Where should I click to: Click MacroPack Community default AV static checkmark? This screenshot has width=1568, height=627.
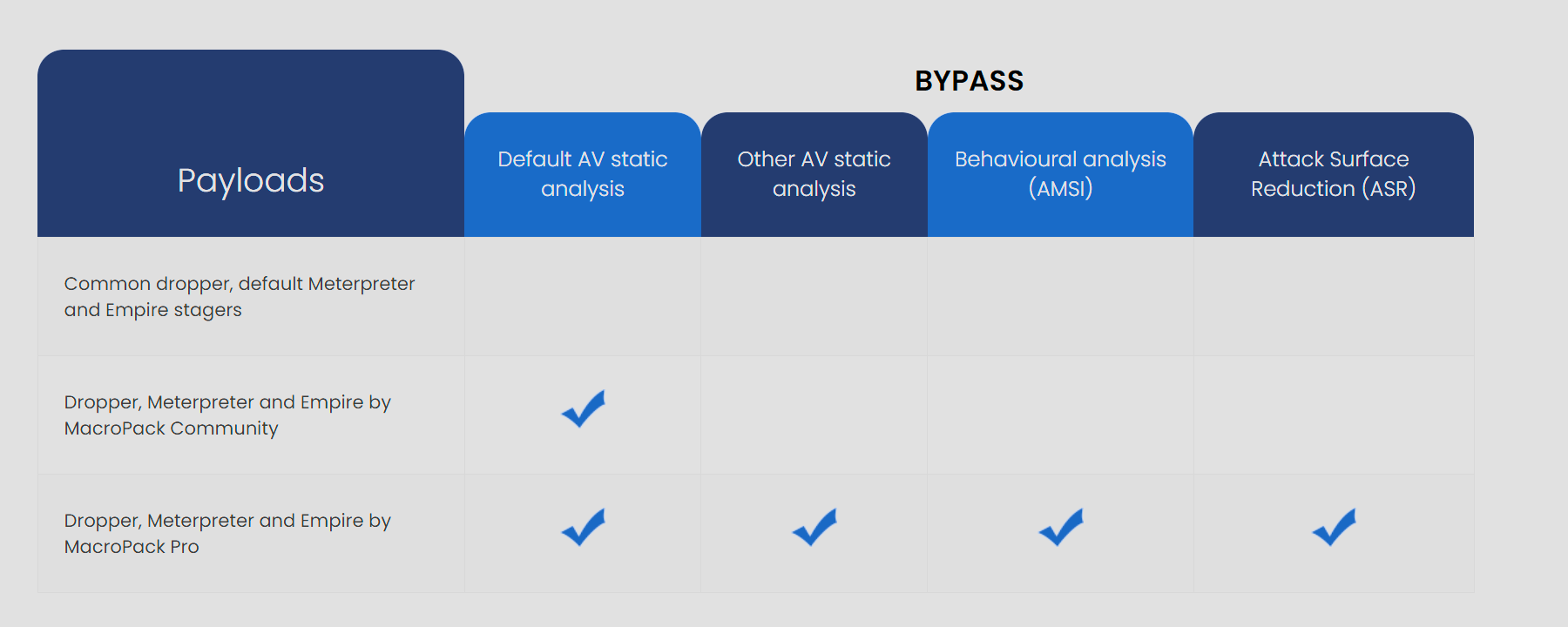tap(583, 408)
